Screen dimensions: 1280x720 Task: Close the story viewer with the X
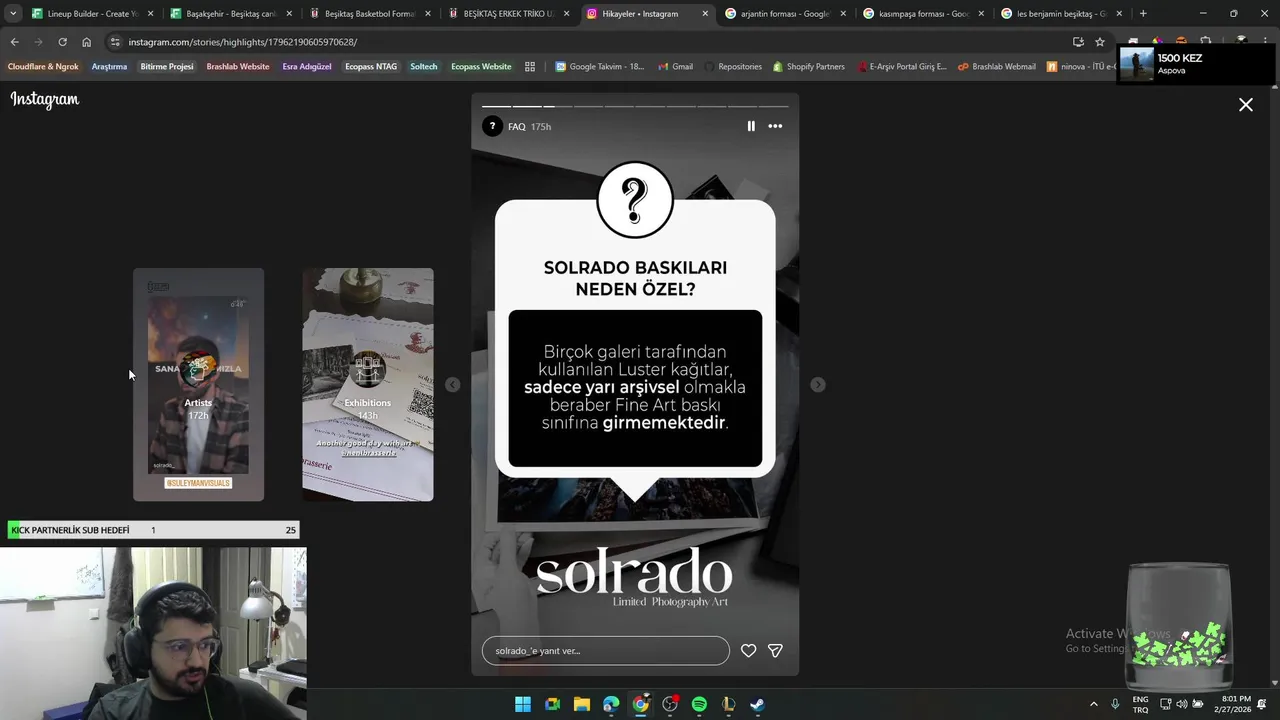click(1246, 104)
